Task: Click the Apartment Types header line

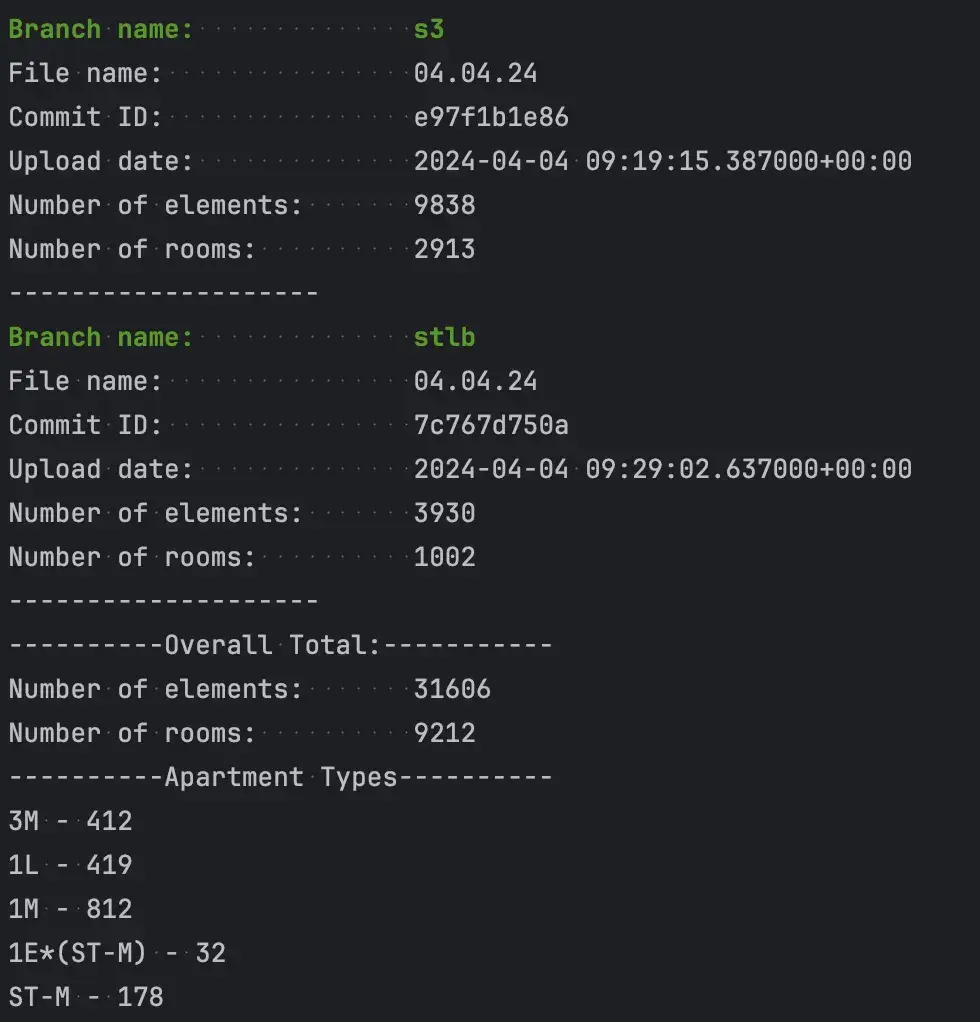Action: click(280, 777)
